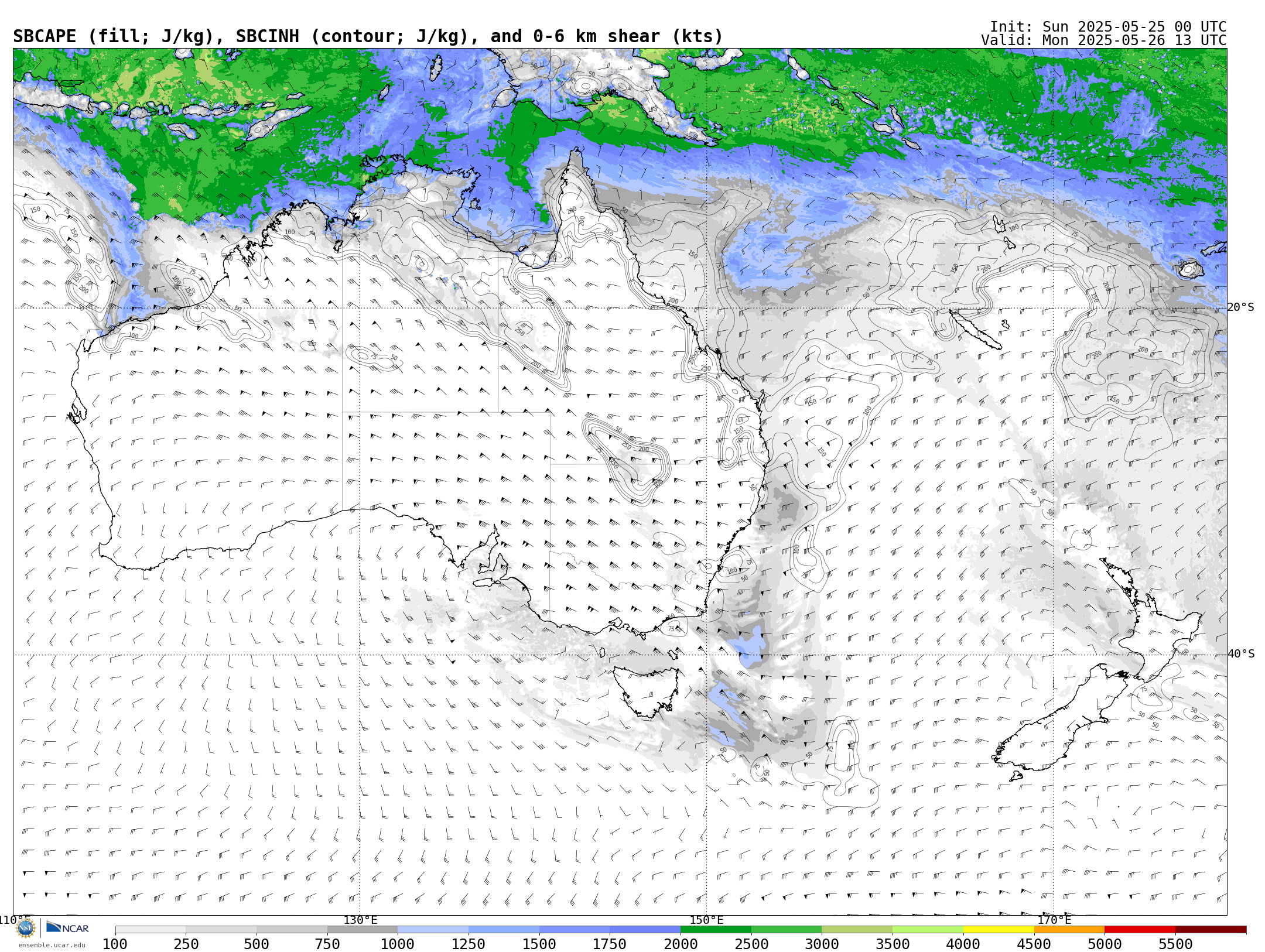Click the 2000 colorbar label
Viewport: 1265px width, 952px height.
tap(681, 944)
